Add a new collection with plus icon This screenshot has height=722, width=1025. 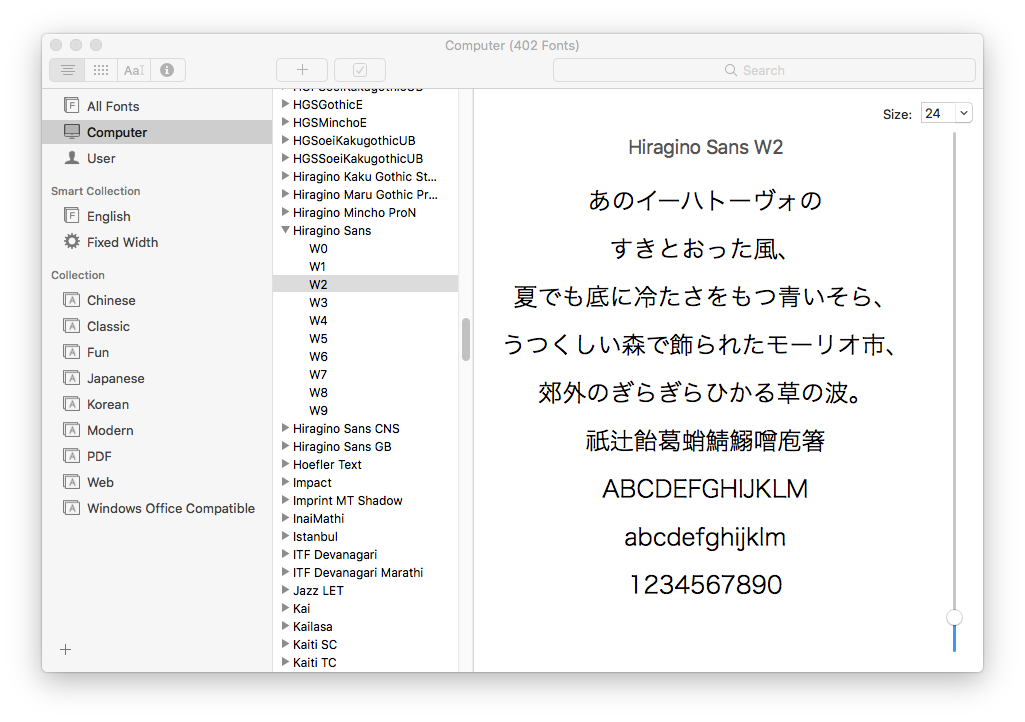coord(65,649)
